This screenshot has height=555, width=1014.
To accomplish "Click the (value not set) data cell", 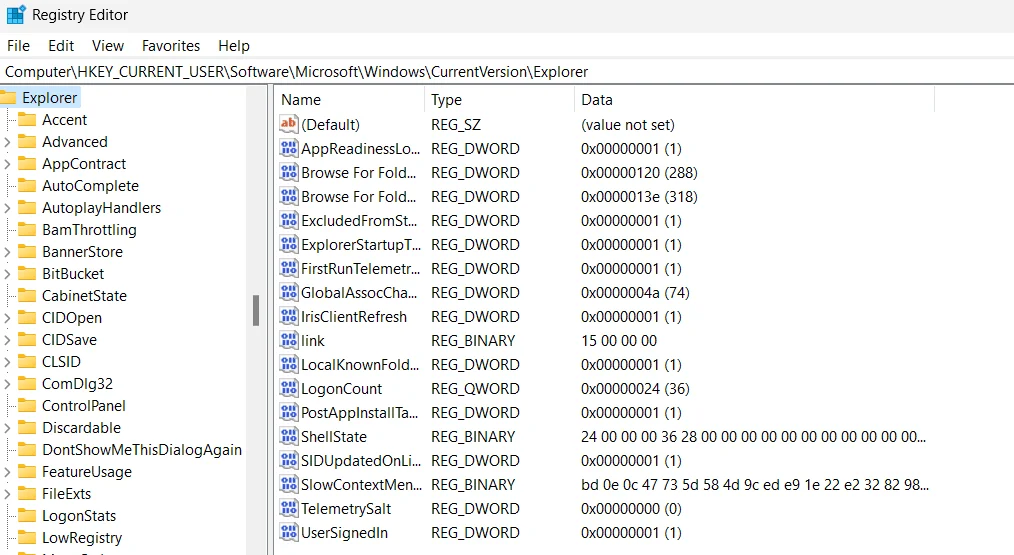I will [x=627, y=124].
